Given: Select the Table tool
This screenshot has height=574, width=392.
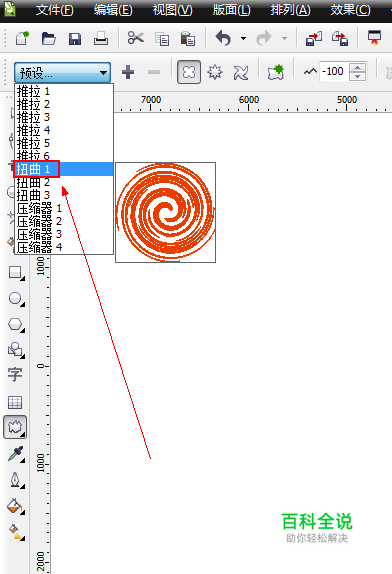Looking at the screenshot, I should [15, 402].
